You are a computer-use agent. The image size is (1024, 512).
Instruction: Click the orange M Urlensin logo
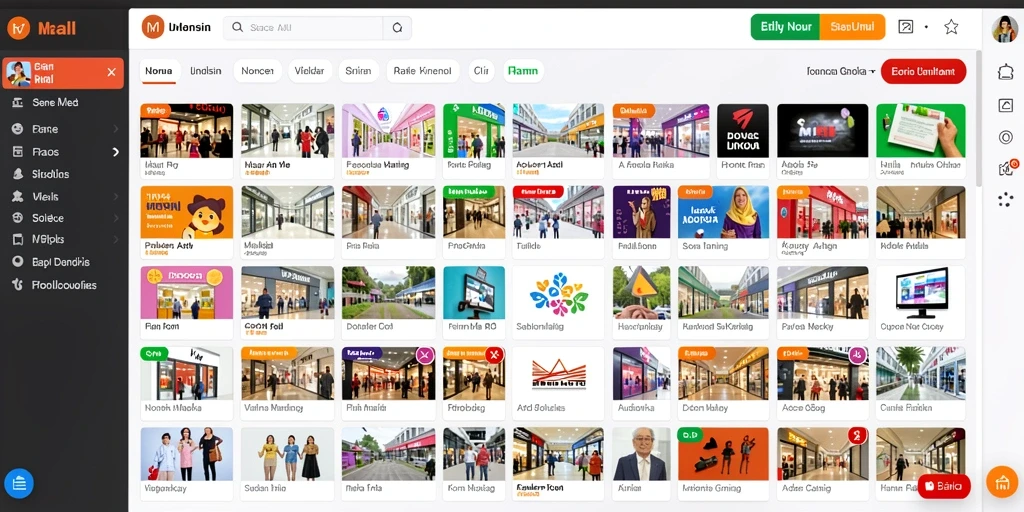coord(153,27)
